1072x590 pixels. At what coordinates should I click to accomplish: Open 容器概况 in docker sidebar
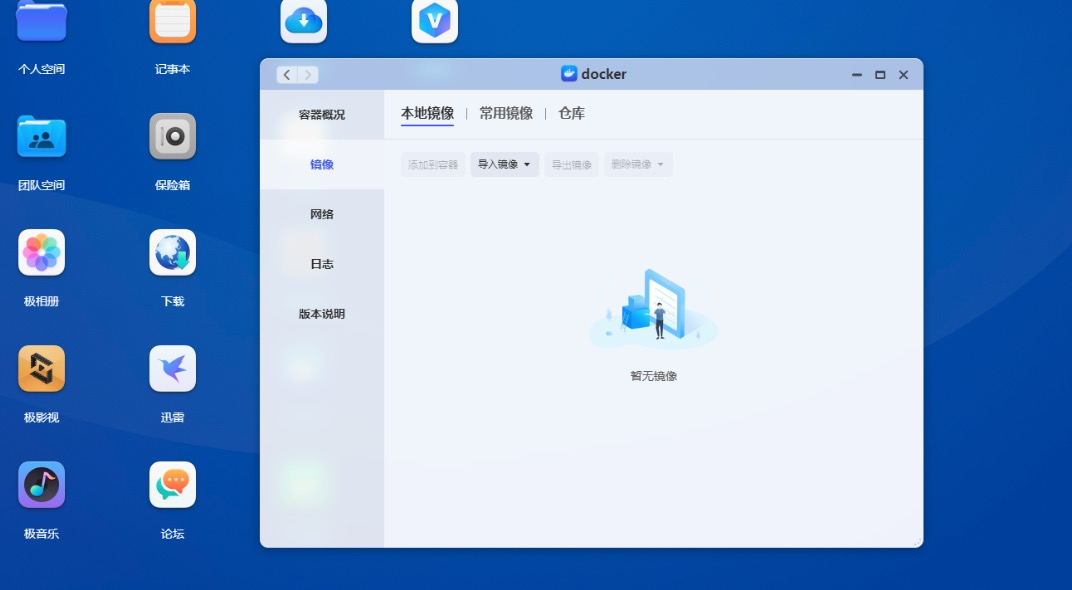(x=322, y=115)
